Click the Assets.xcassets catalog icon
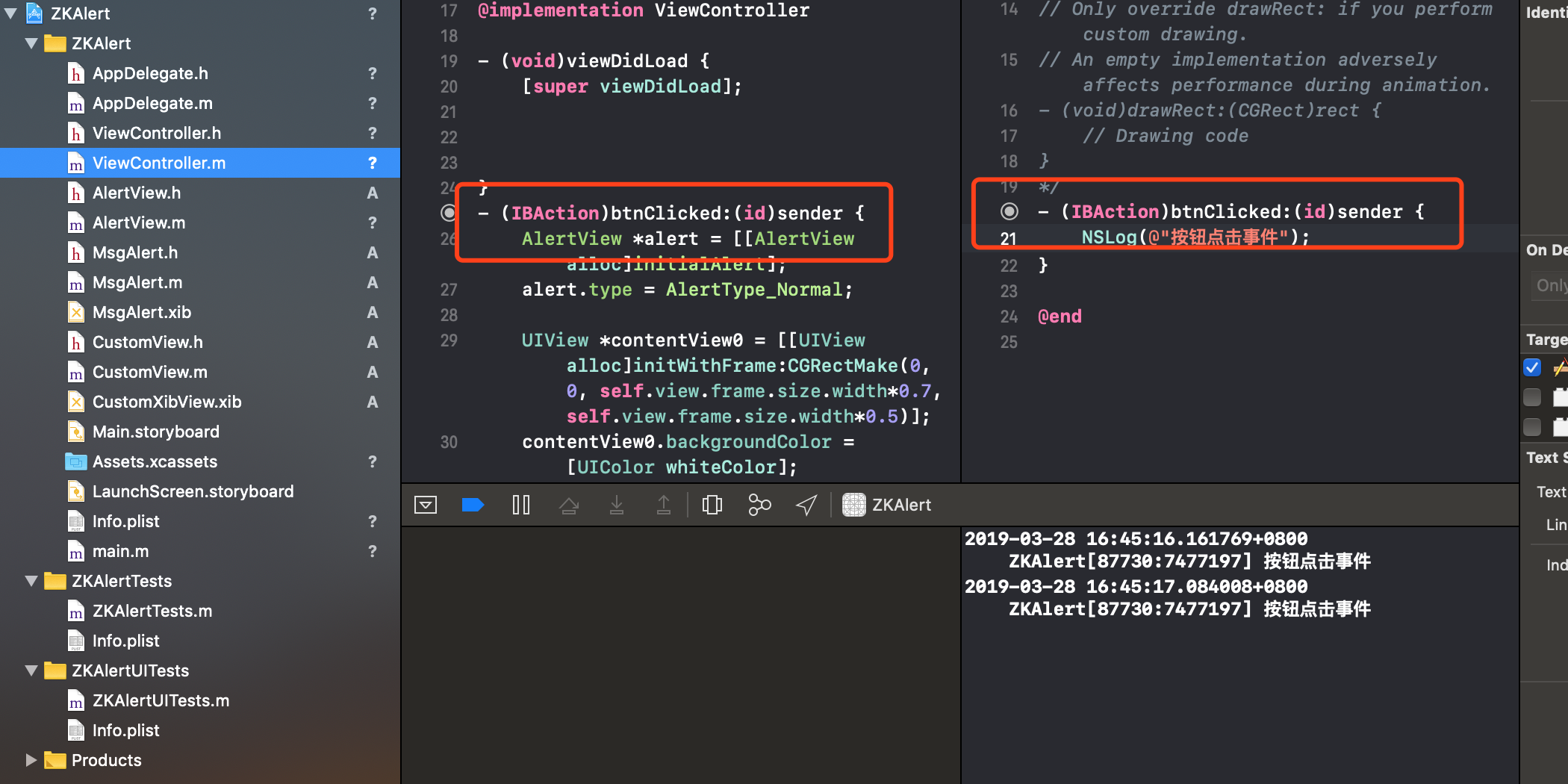This screenshot has width=1568, height=784. coord(76,461)
